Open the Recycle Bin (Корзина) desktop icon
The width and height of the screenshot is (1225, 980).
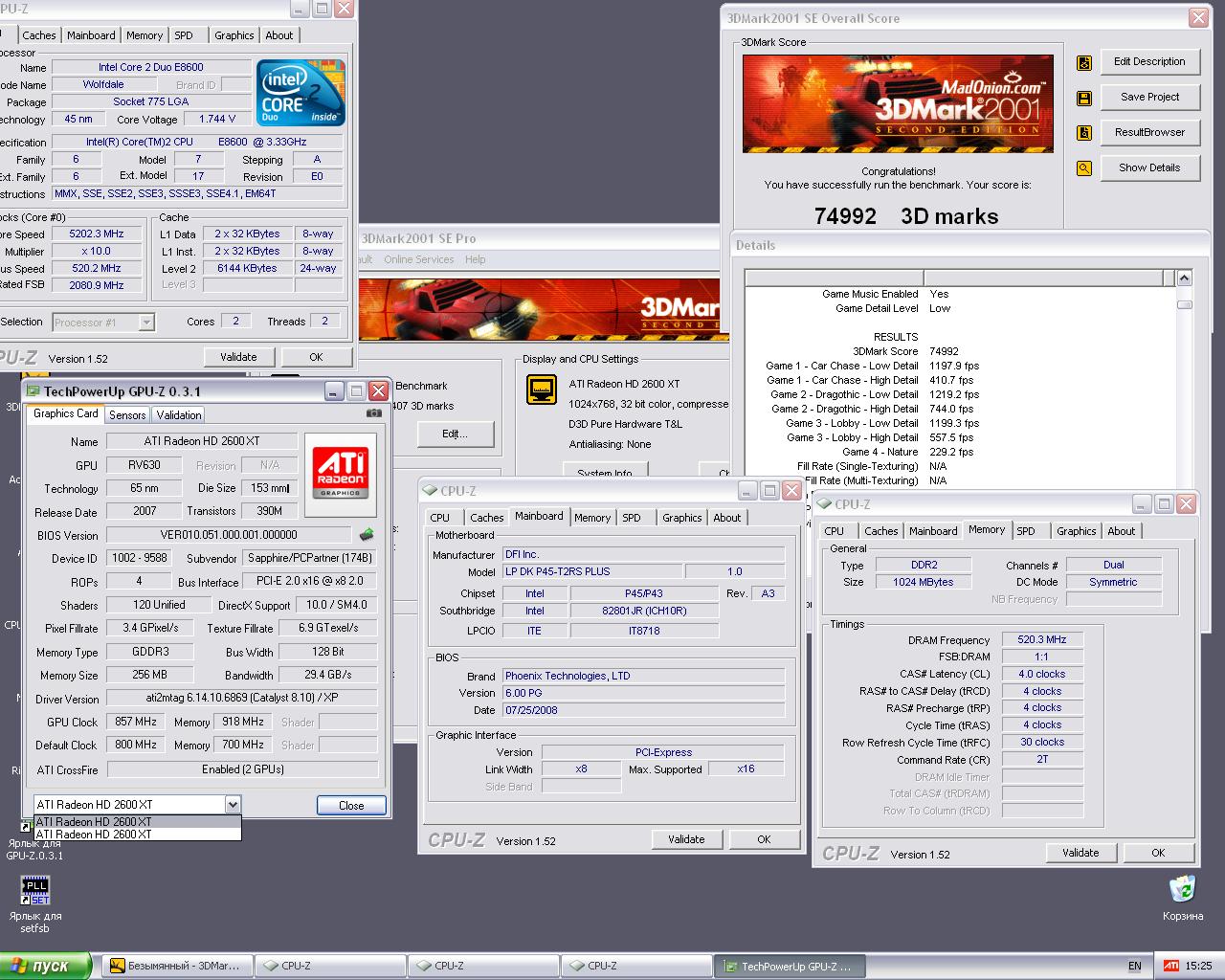pyautogui.click(x=1182, y=888)
